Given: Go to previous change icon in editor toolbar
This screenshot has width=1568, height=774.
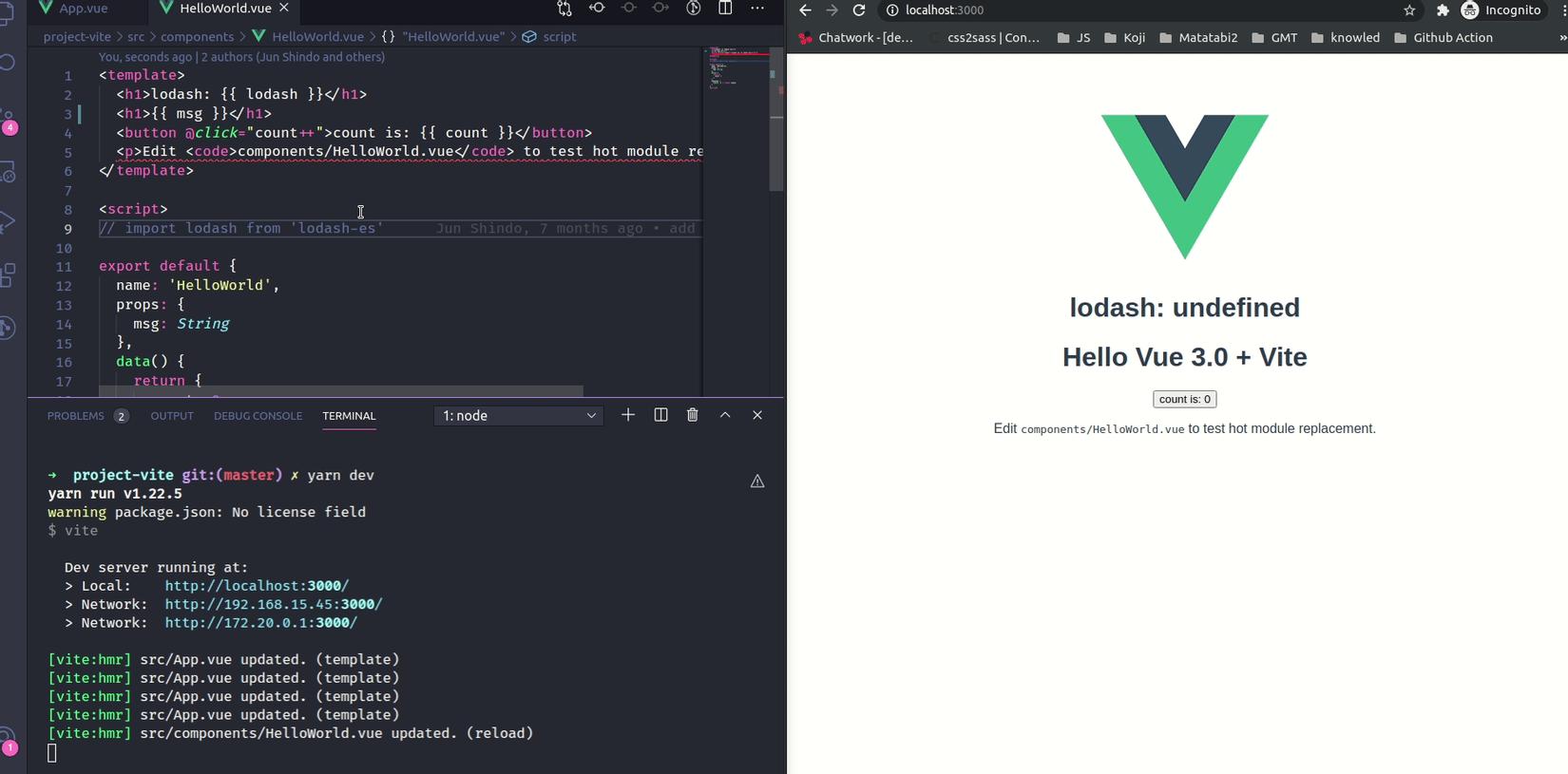Looking at the screenshot, I should (597, 9).
